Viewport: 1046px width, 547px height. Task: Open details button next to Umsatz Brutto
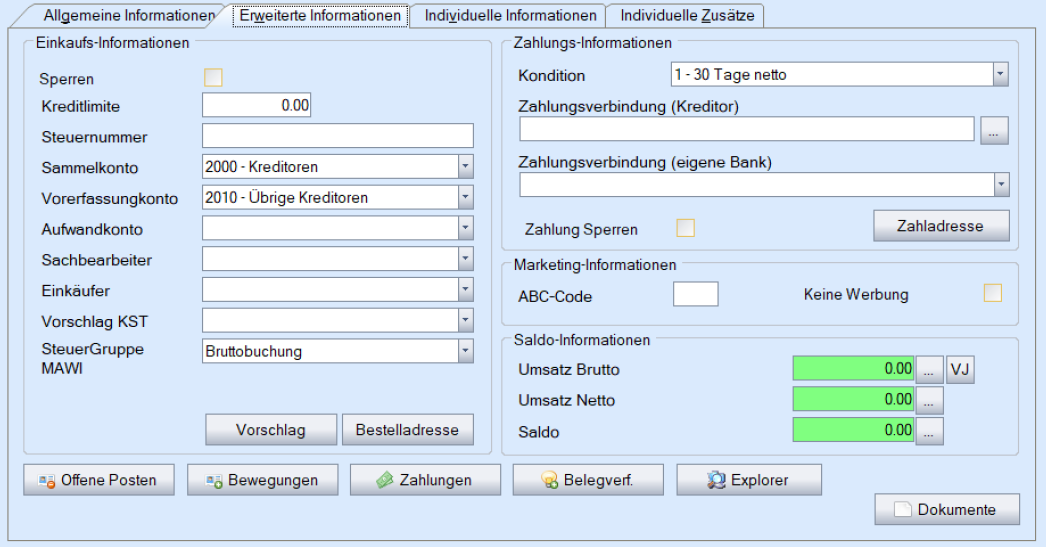pos(929,369)
